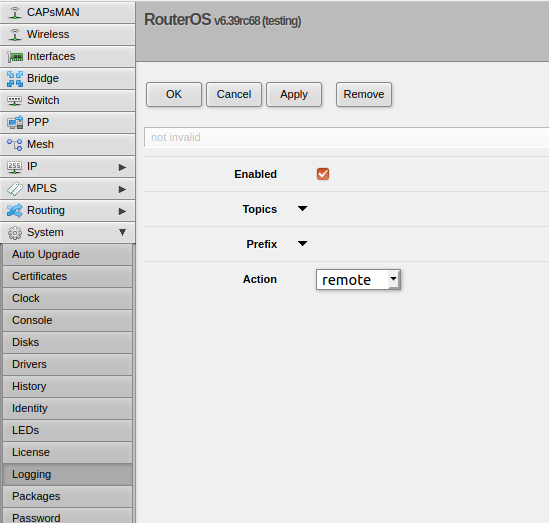This screenshot has width=549, height=523.
Task: Open the Action dropdown showing remote
Action: click(x=358, y=279)
